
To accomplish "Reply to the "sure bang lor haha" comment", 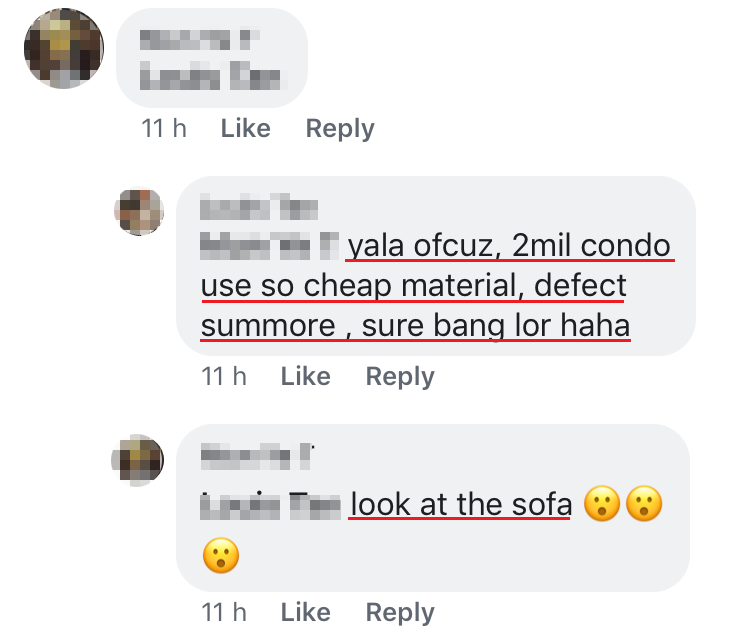I will [400, 376].
